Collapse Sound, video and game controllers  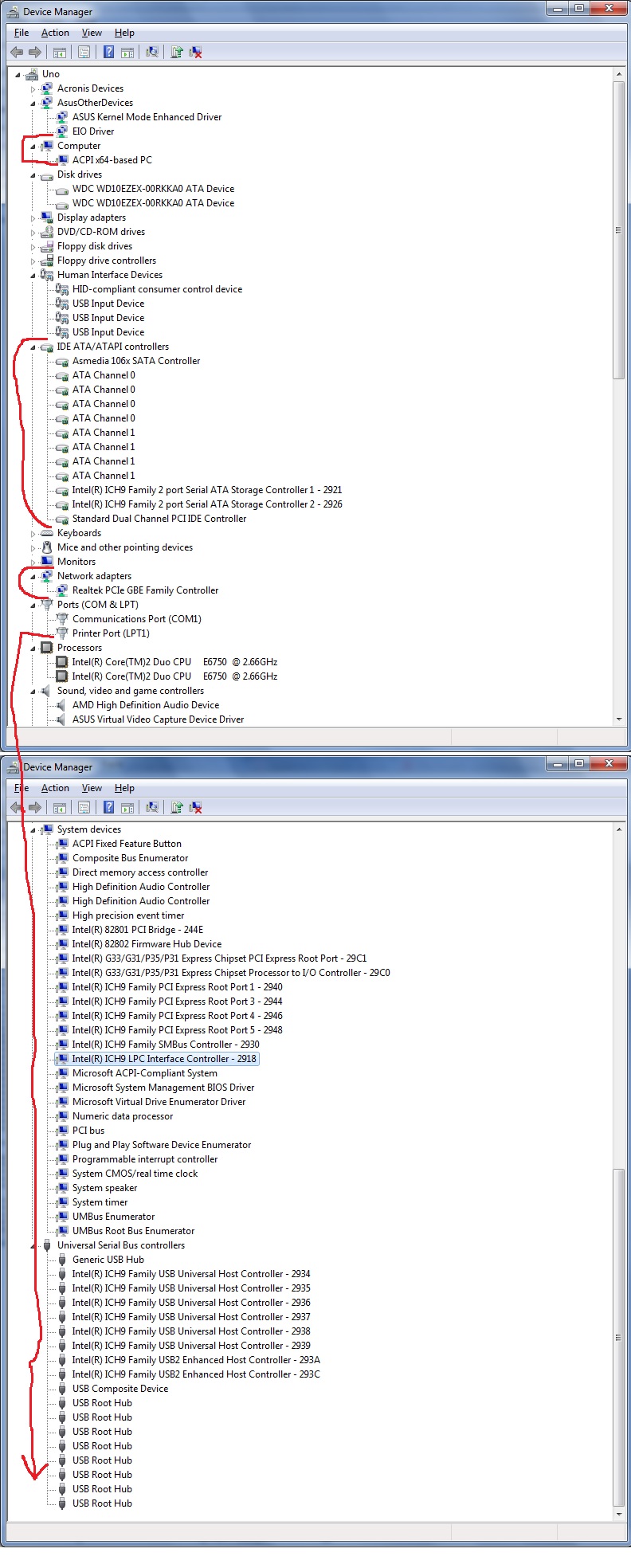pos(33,692)
